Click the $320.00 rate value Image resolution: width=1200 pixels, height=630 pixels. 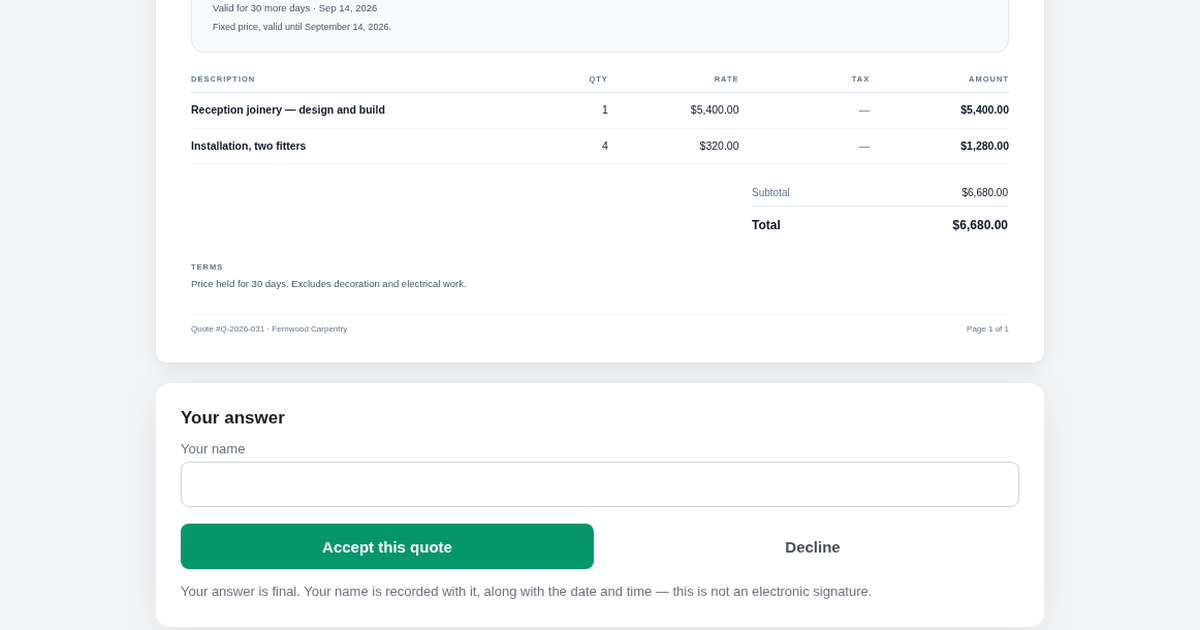click(x=719, y=146)
